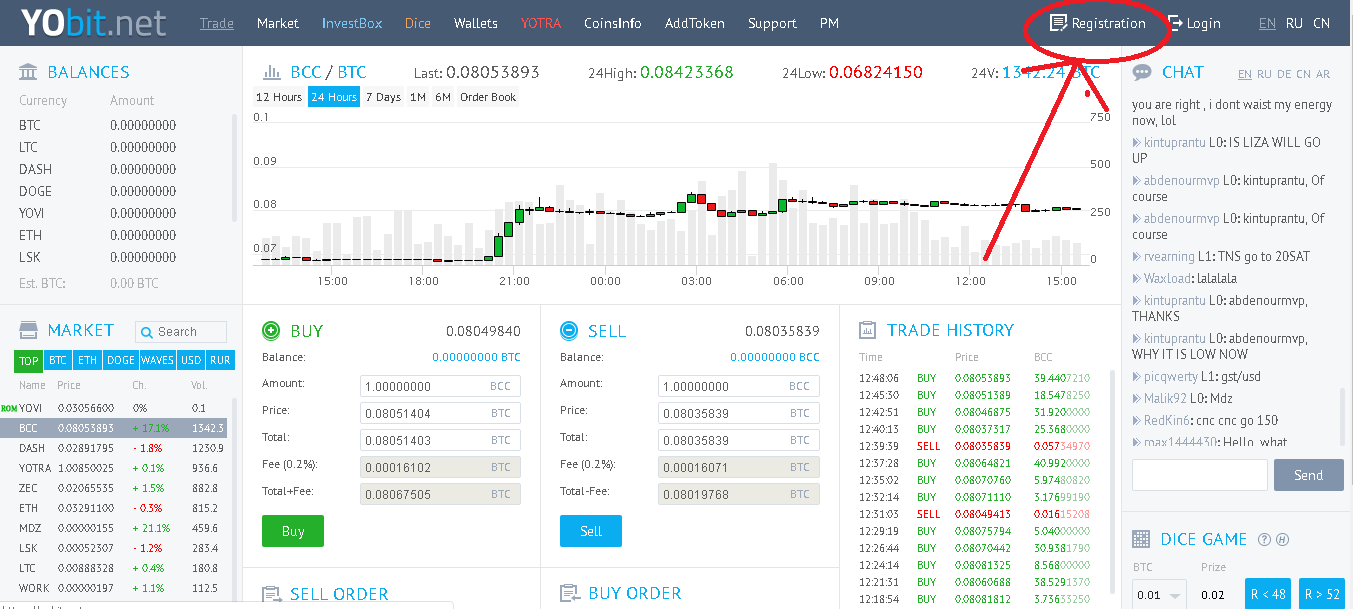This screenshot has width=1353, height=609.
Task: Select the WAVES market tab
Action: click(157, 361)
